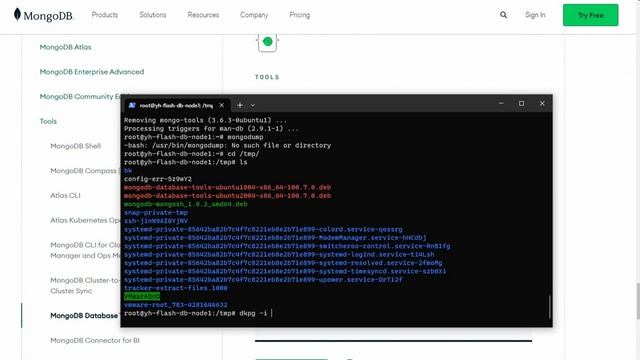This screenshot has width=640, height=360.
Task: Open MongoDB Connector for BI item
Action: pyautogui.click(x=95, y=340)
